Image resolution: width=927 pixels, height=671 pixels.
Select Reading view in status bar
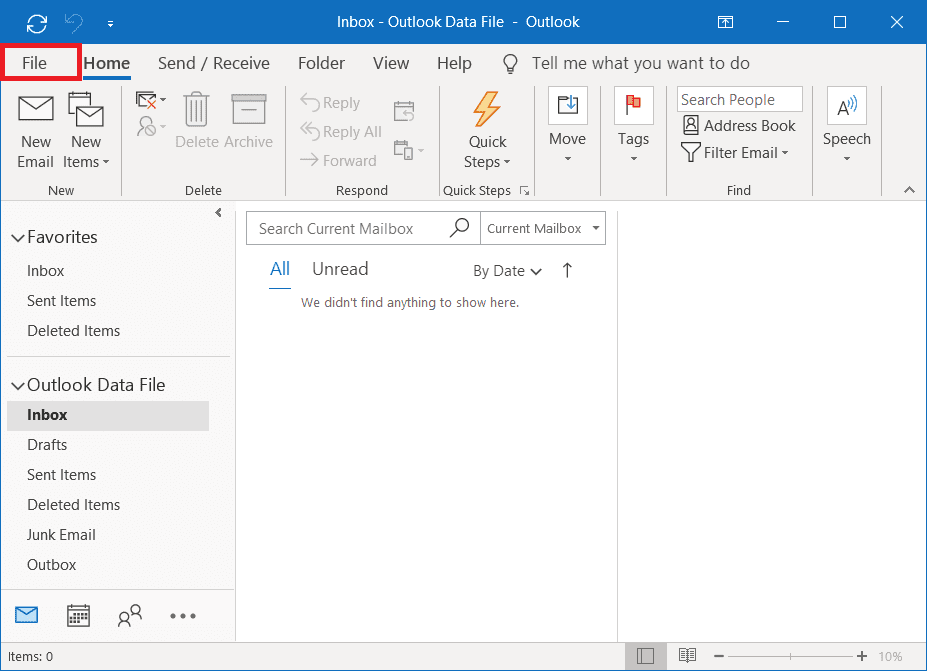point(687,656)
